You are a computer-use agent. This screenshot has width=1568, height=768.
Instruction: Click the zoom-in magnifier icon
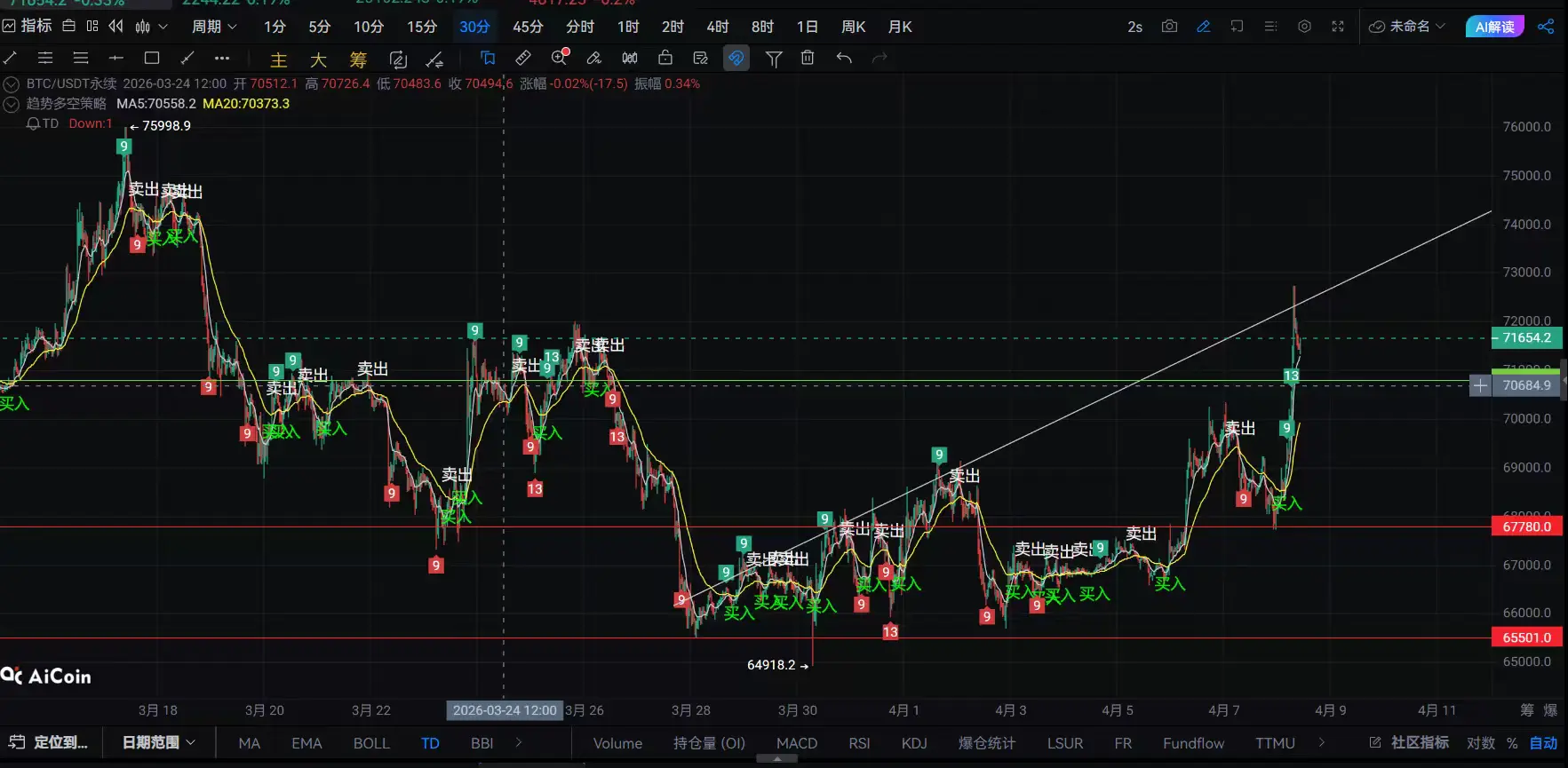coord(560,58)
